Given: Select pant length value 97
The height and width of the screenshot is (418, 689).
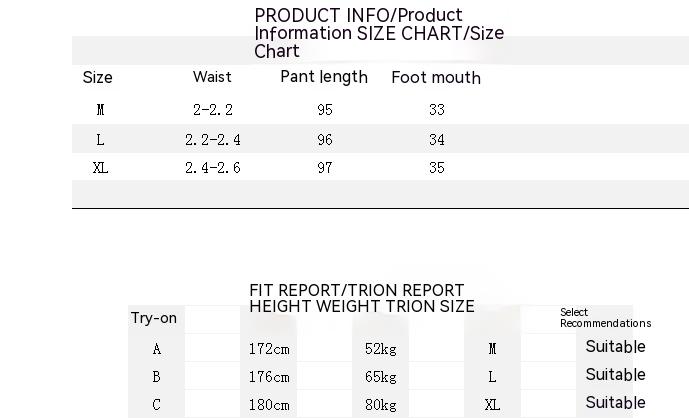Looking at the screenshot, I should pyautogui.click(x=324, y=168).
